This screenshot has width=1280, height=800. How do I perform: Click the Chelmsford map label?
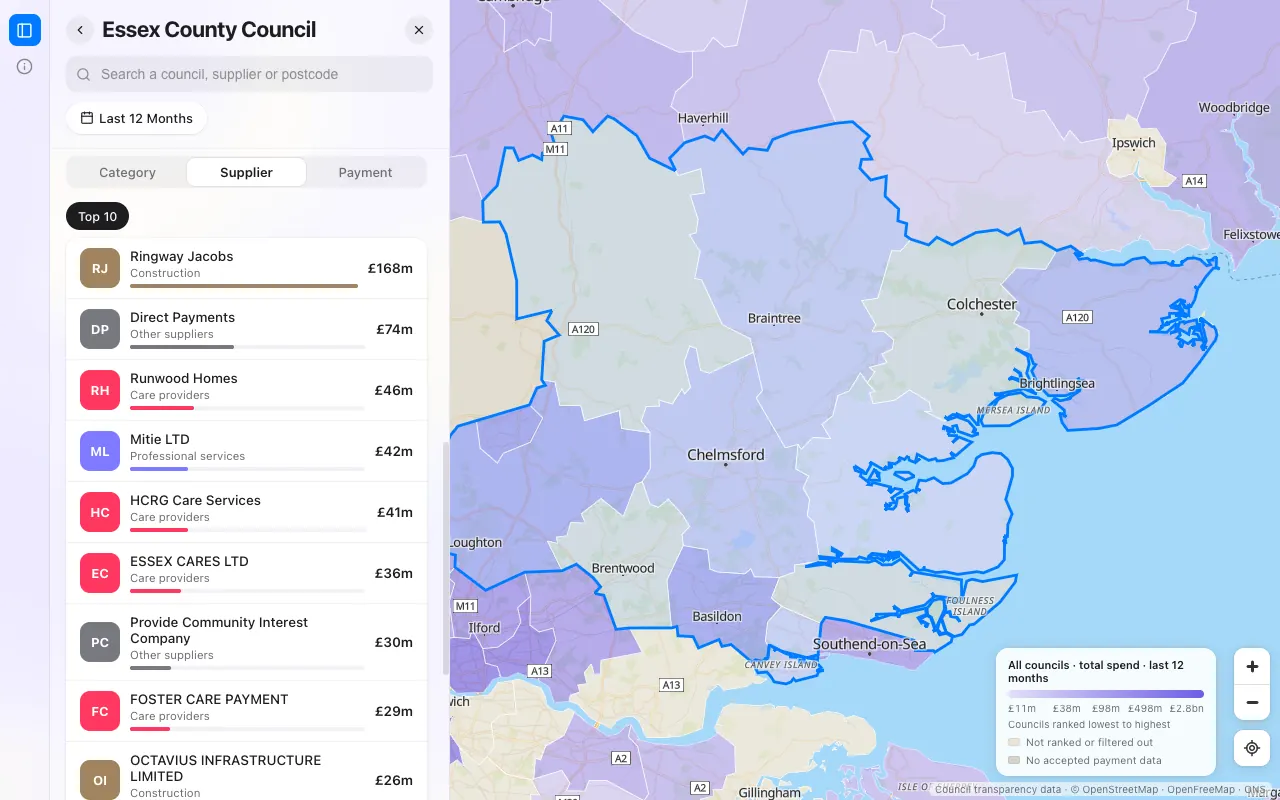(x=726, y=455)
